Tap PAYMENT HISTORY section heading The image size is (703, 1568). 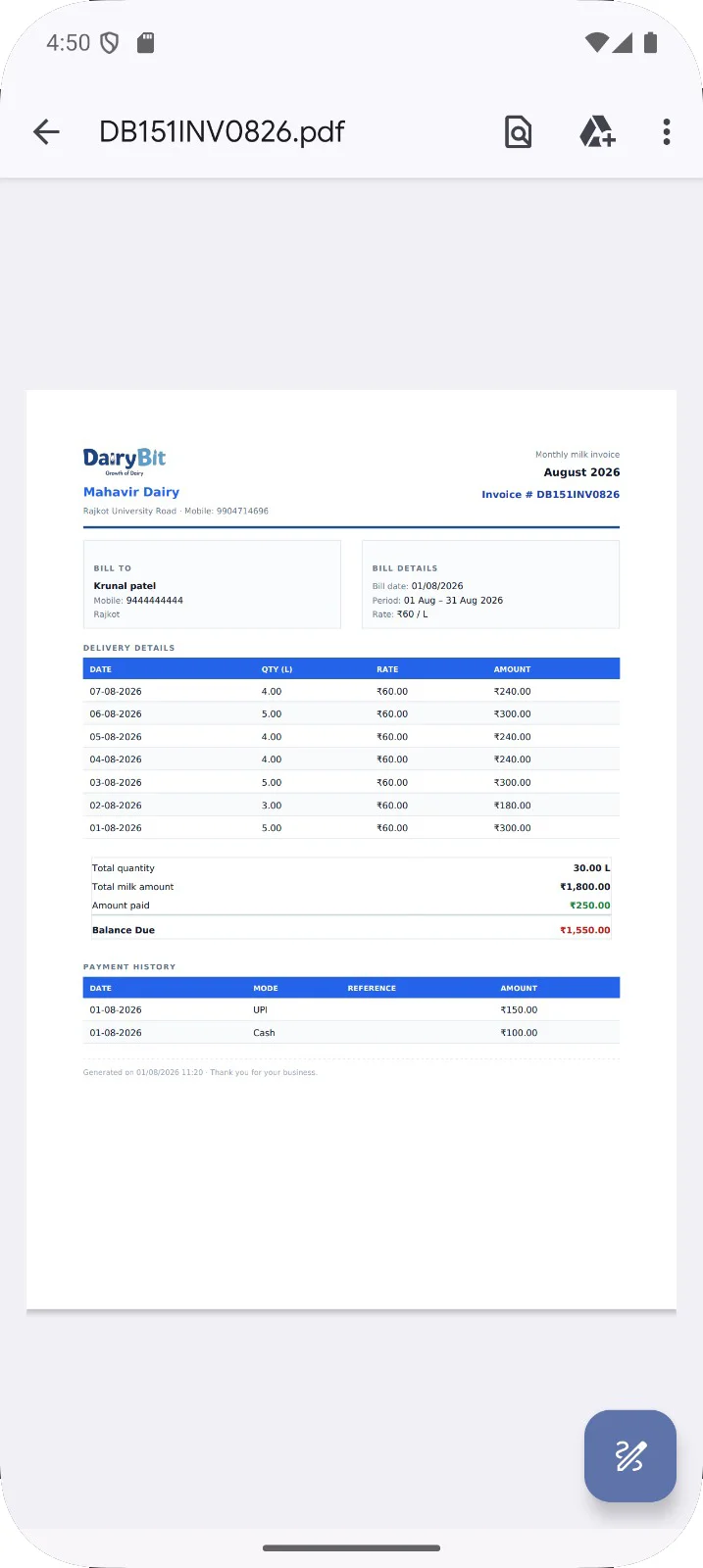pos(129,967)
